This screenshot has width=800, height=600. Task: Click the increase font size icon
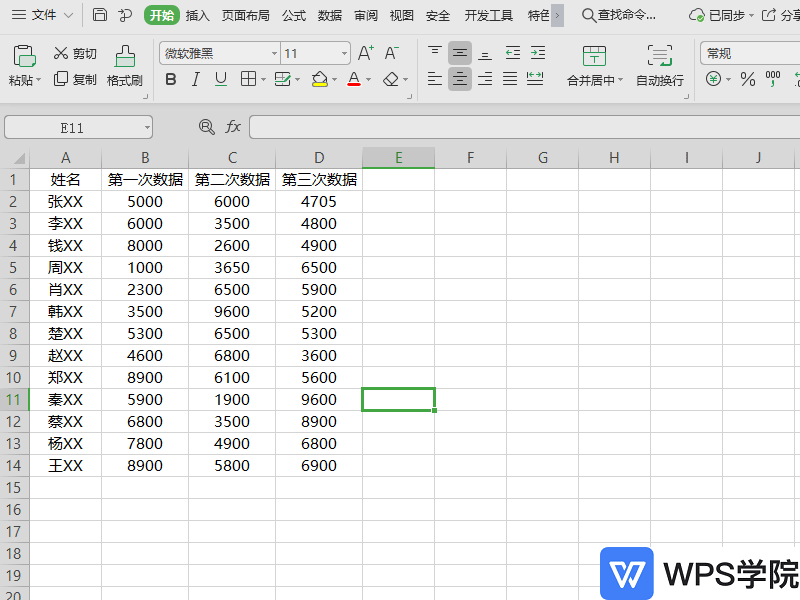[365, 53]
